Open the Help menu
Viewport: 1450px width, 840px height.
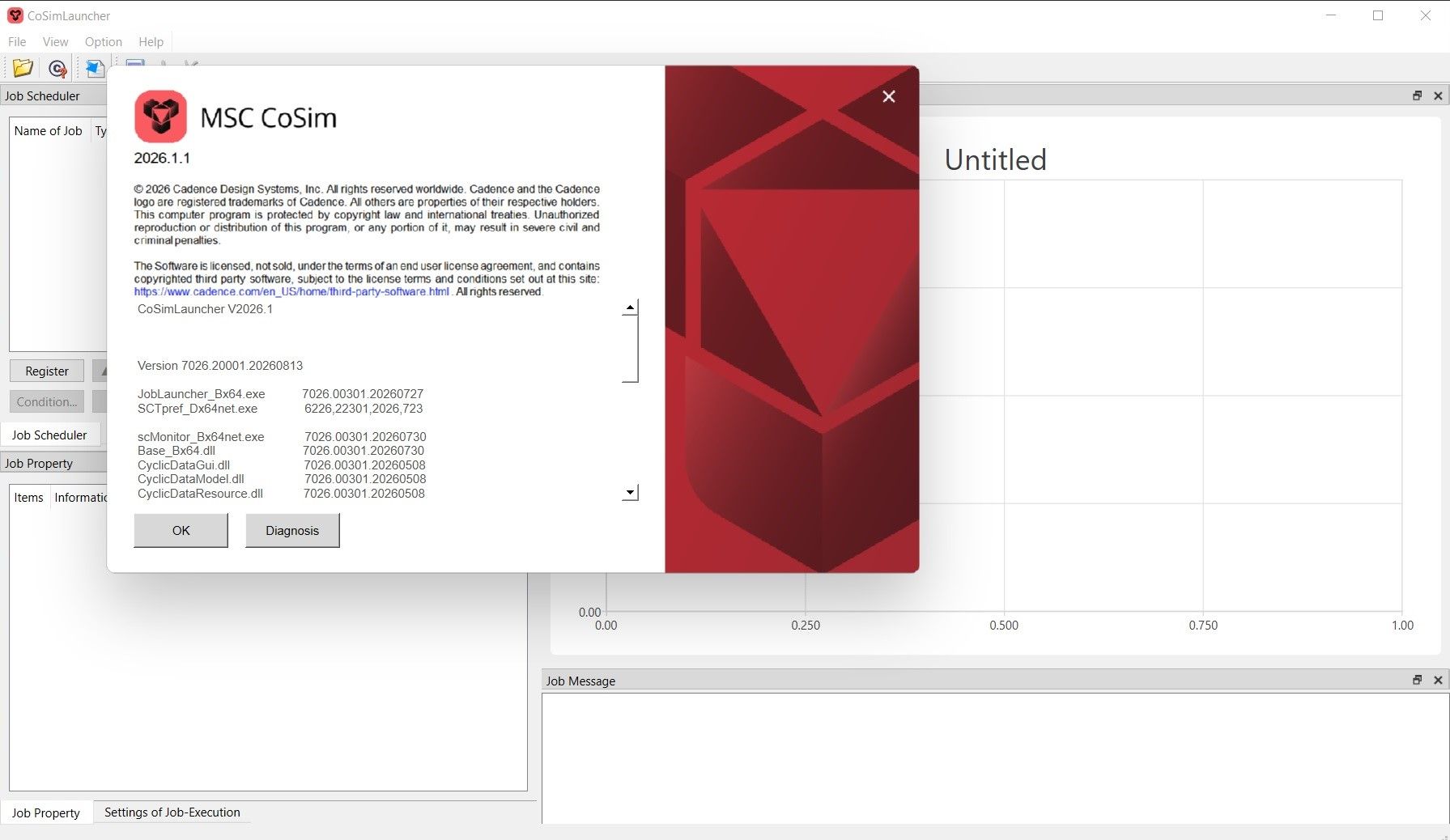click(x=151, y=41)
